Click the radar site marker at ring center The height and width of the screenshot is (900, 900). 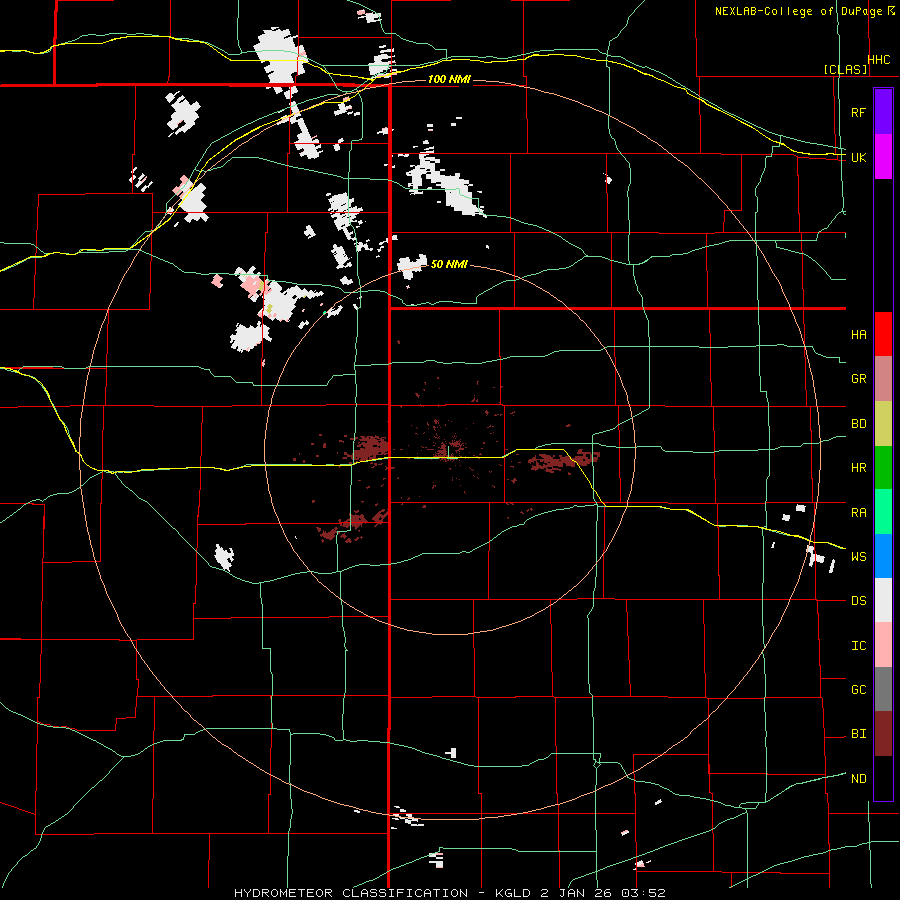[448, 451]
